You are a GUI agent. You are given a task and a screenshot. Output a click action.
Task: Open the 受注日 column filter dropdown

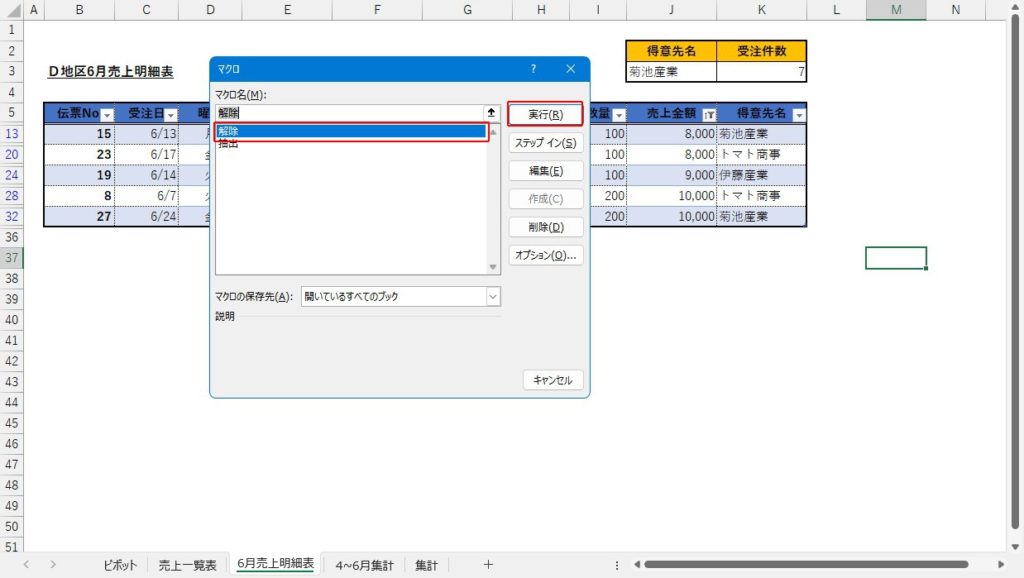[x=170, y=114]
